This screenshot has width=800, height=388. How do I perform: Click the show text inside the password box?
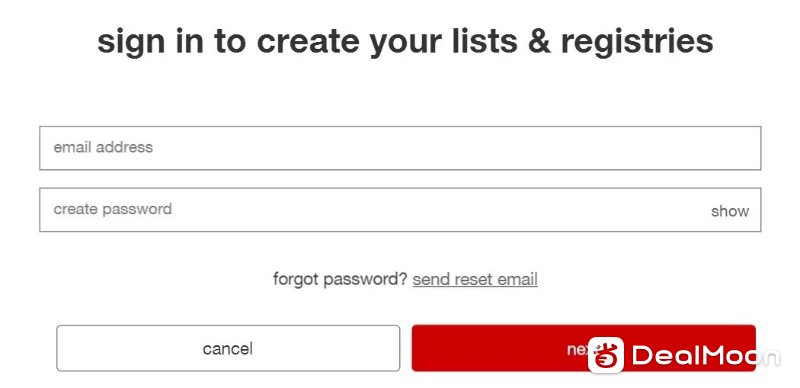[x=730, y=211]
